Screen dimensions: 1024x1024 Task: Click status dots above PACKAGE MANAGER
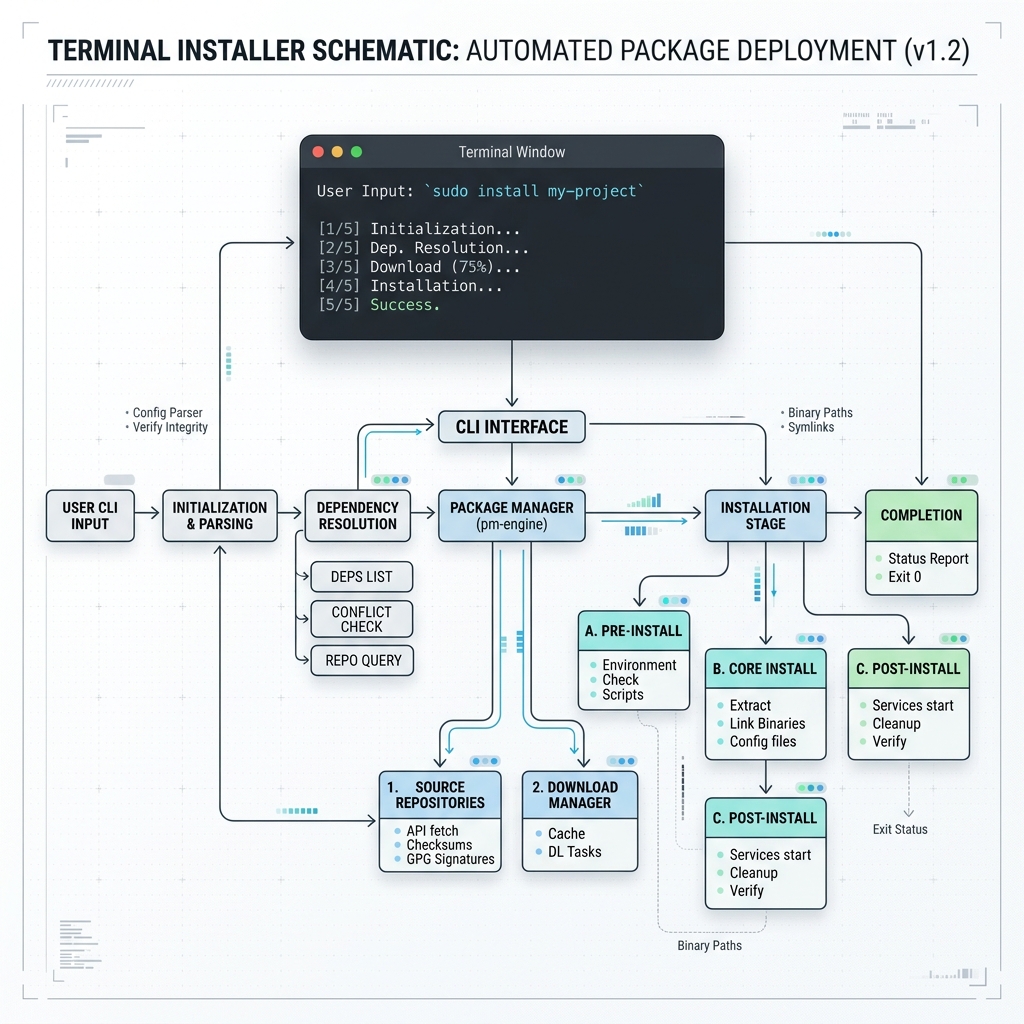pyautogui.click(x=570, y=480)
